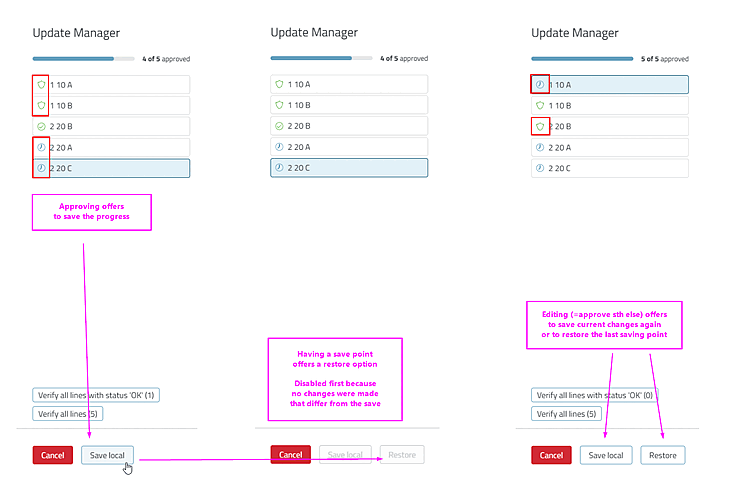Click the 4 of 5 approved progress bar on the left
Image resolution: width=750 pixels, height=497 pixels.
point(84,59)
